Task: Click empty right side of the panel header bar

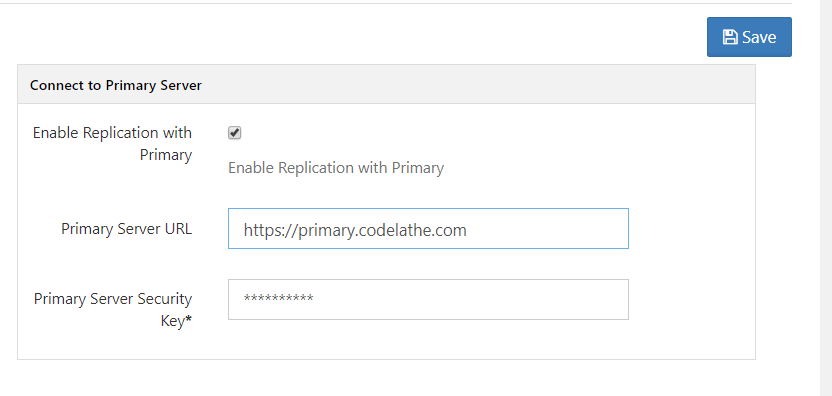Action: pos(478,84)
